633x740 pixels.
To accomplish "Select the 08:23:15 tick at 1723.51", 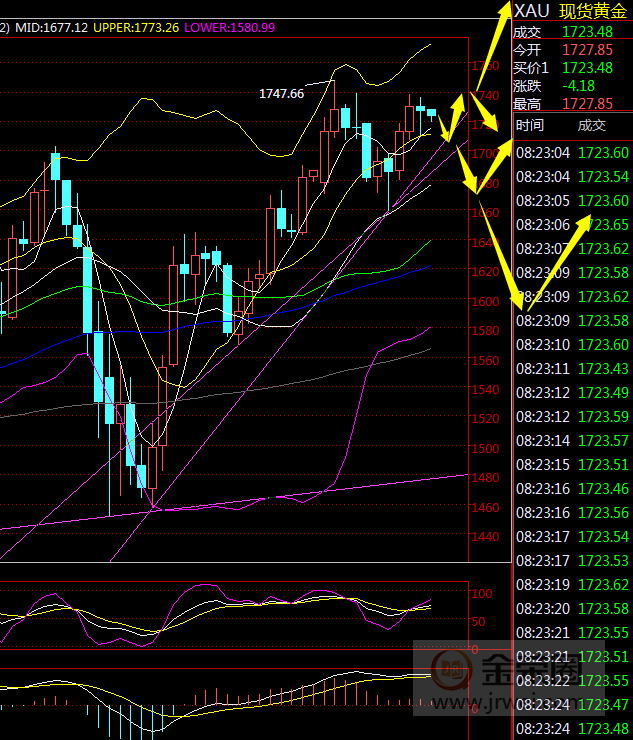I will point(572,464).
